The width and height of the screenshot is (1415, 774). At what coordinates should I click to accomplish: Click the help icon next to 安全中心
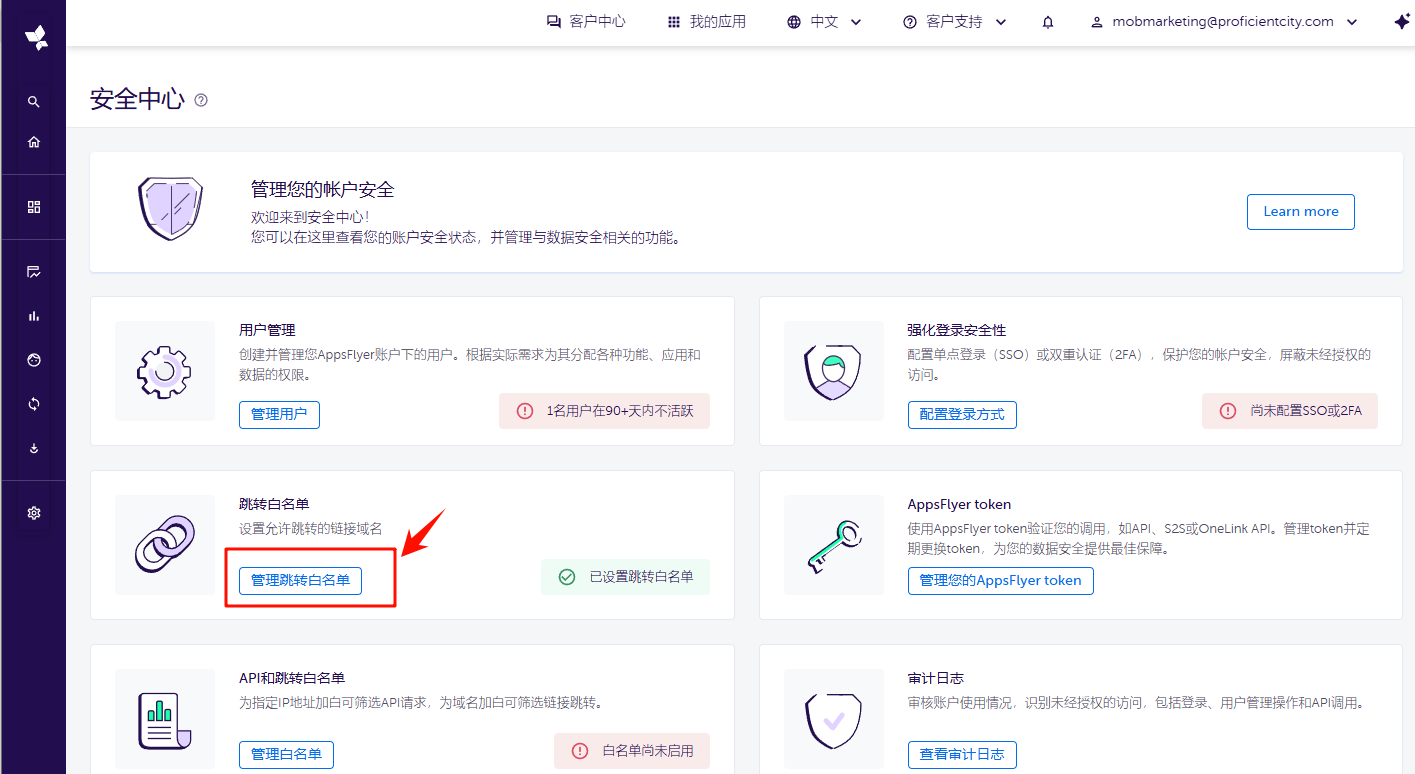[201, 100]
